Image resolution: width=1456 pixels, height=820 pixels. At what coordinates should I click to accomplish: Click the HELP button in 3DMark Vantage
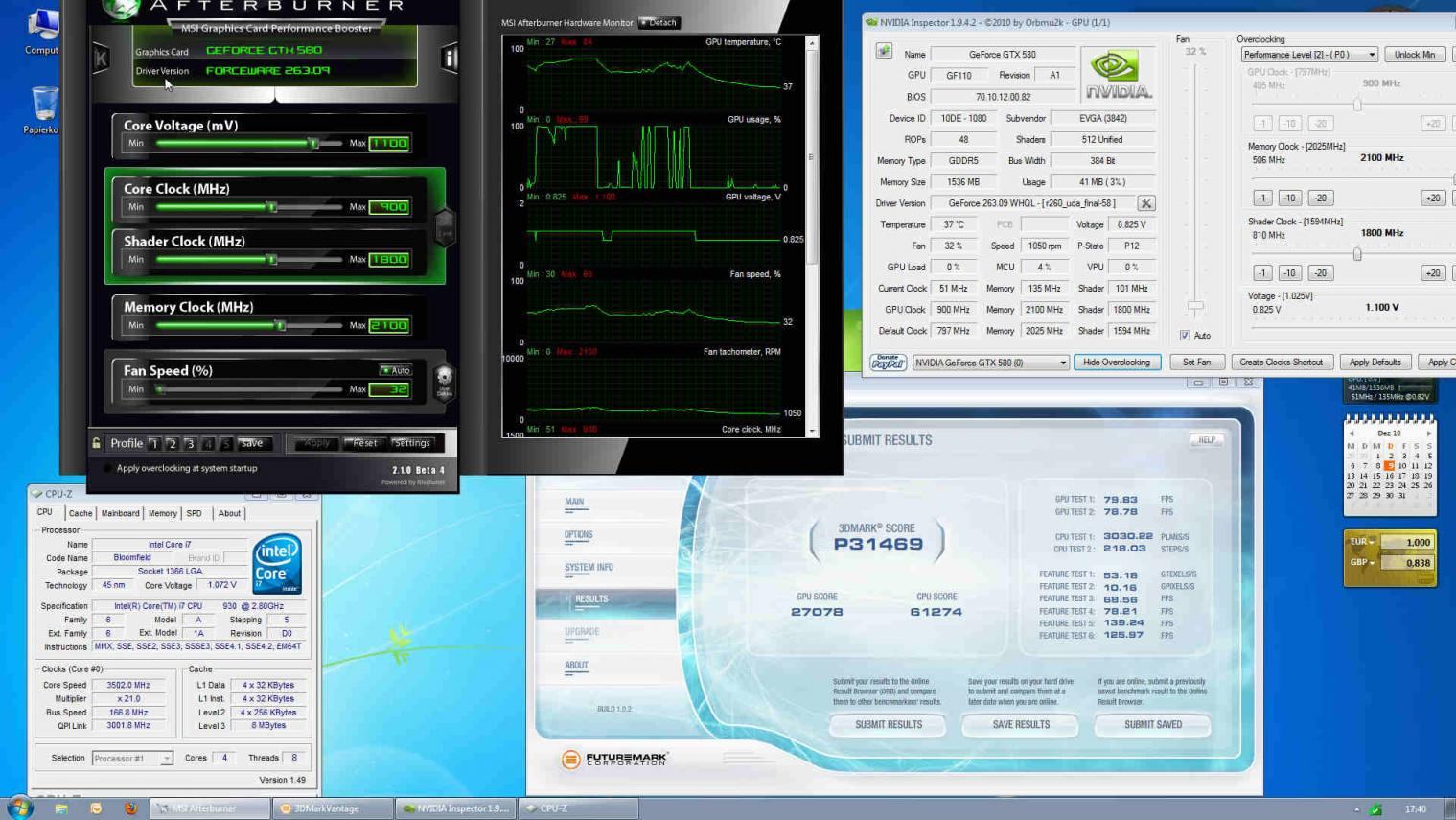coord(1206,440)
